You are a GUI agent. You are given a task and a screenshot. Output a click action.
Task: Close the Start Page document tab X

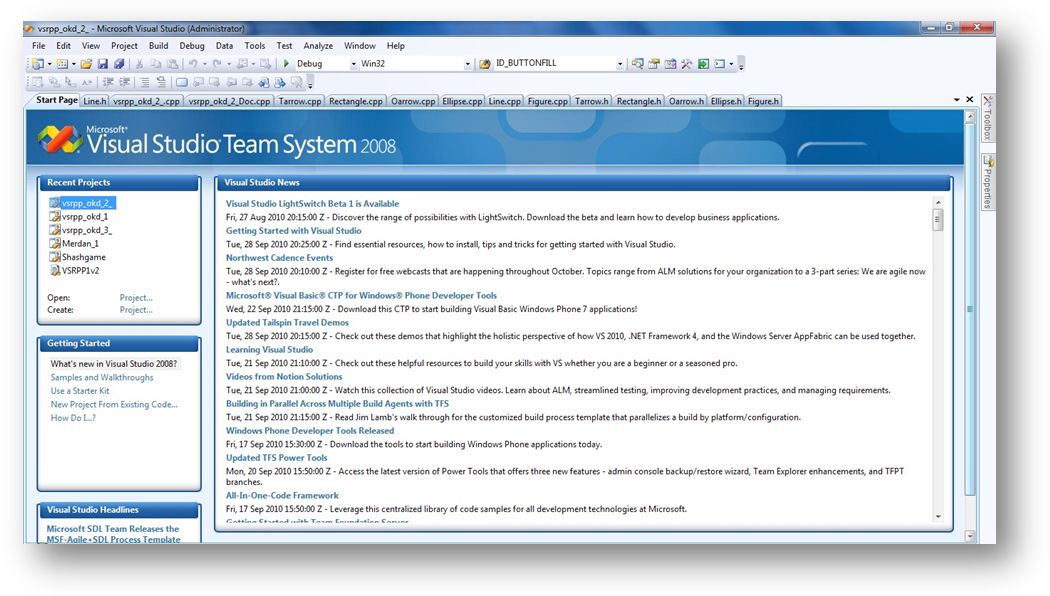[969, 99]
